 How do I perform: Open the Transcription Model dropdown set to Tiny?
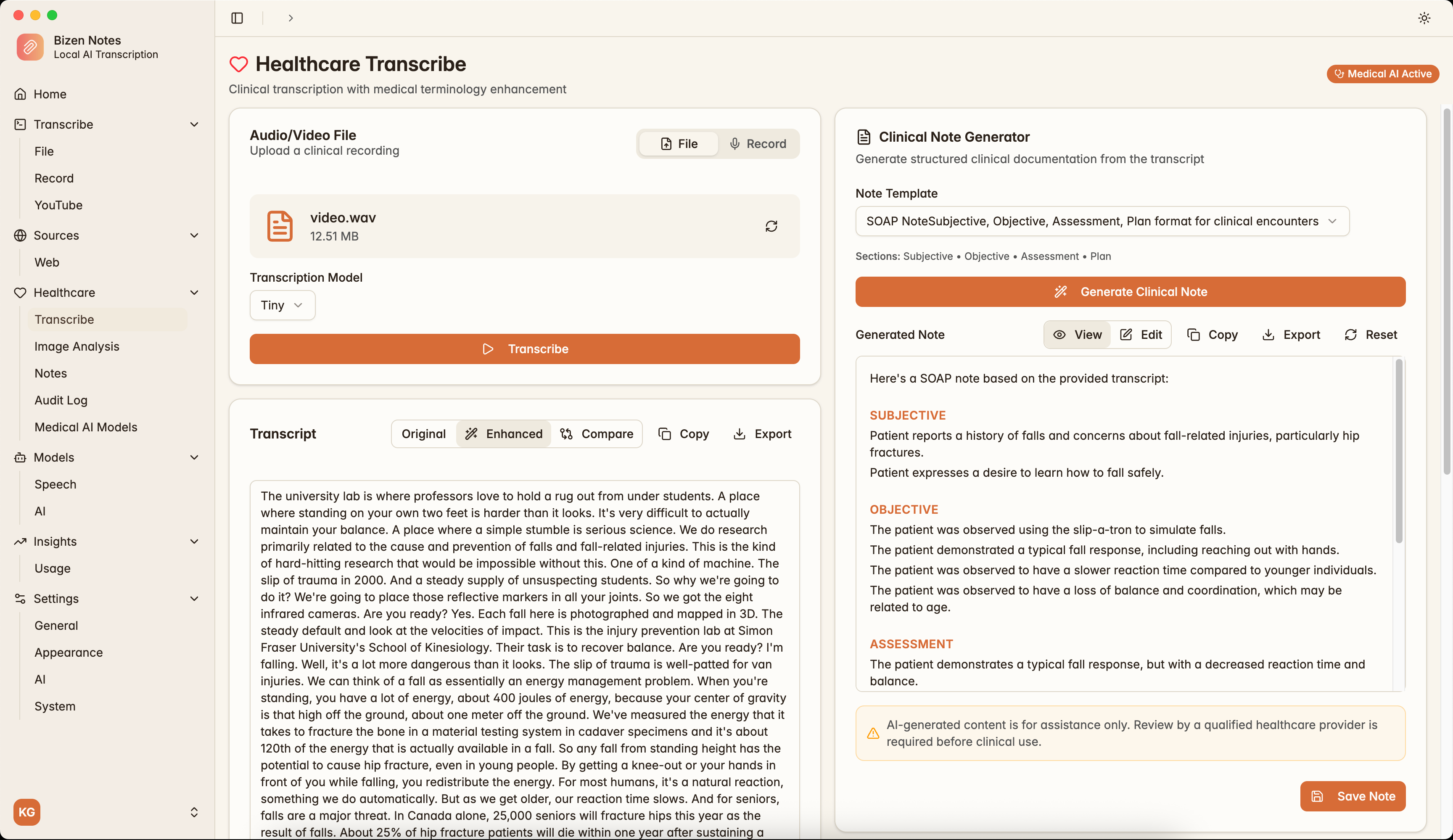click(x=282, y=305)
